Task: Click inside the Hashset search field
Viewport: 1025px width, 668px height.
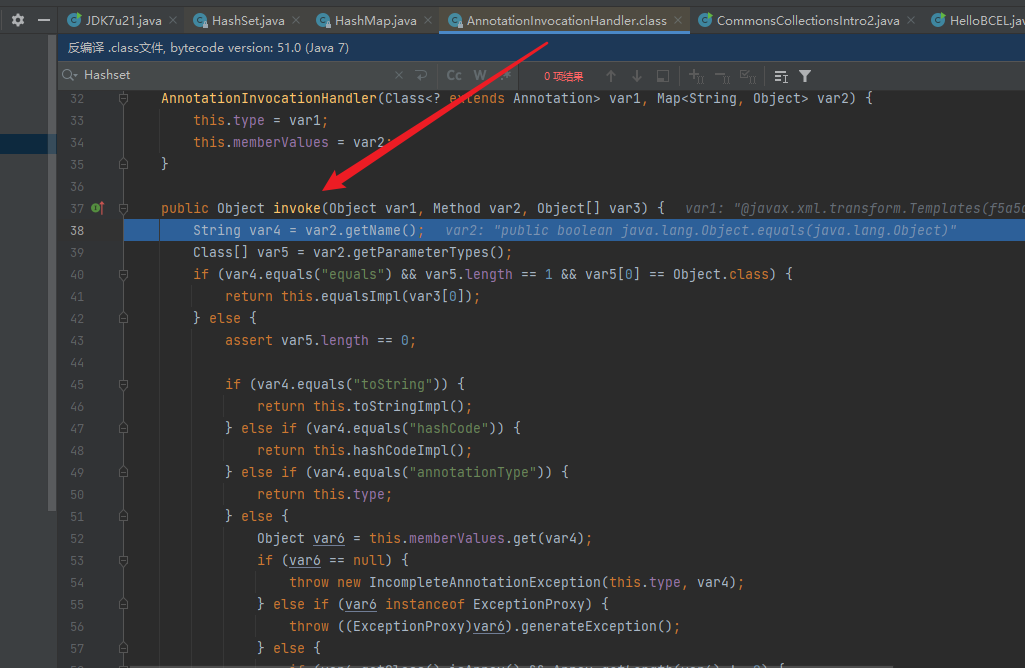Action: pyautogui.click(x=235, y=75)
